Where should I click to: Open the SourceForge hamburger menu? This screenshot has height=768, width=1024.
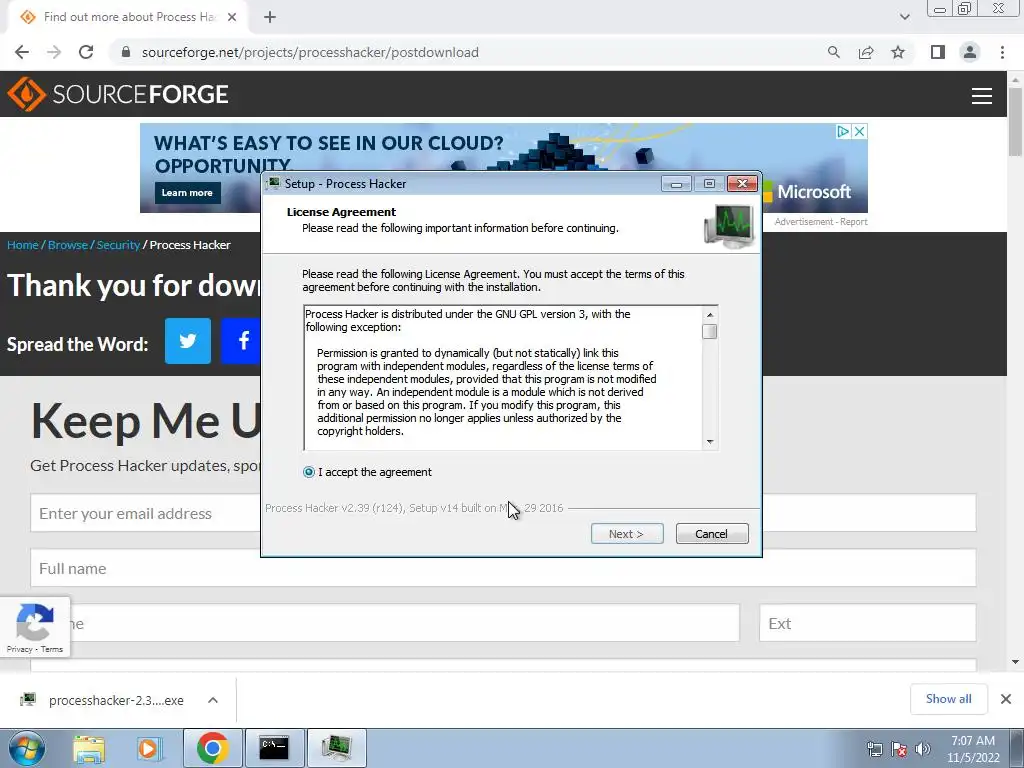982,96
